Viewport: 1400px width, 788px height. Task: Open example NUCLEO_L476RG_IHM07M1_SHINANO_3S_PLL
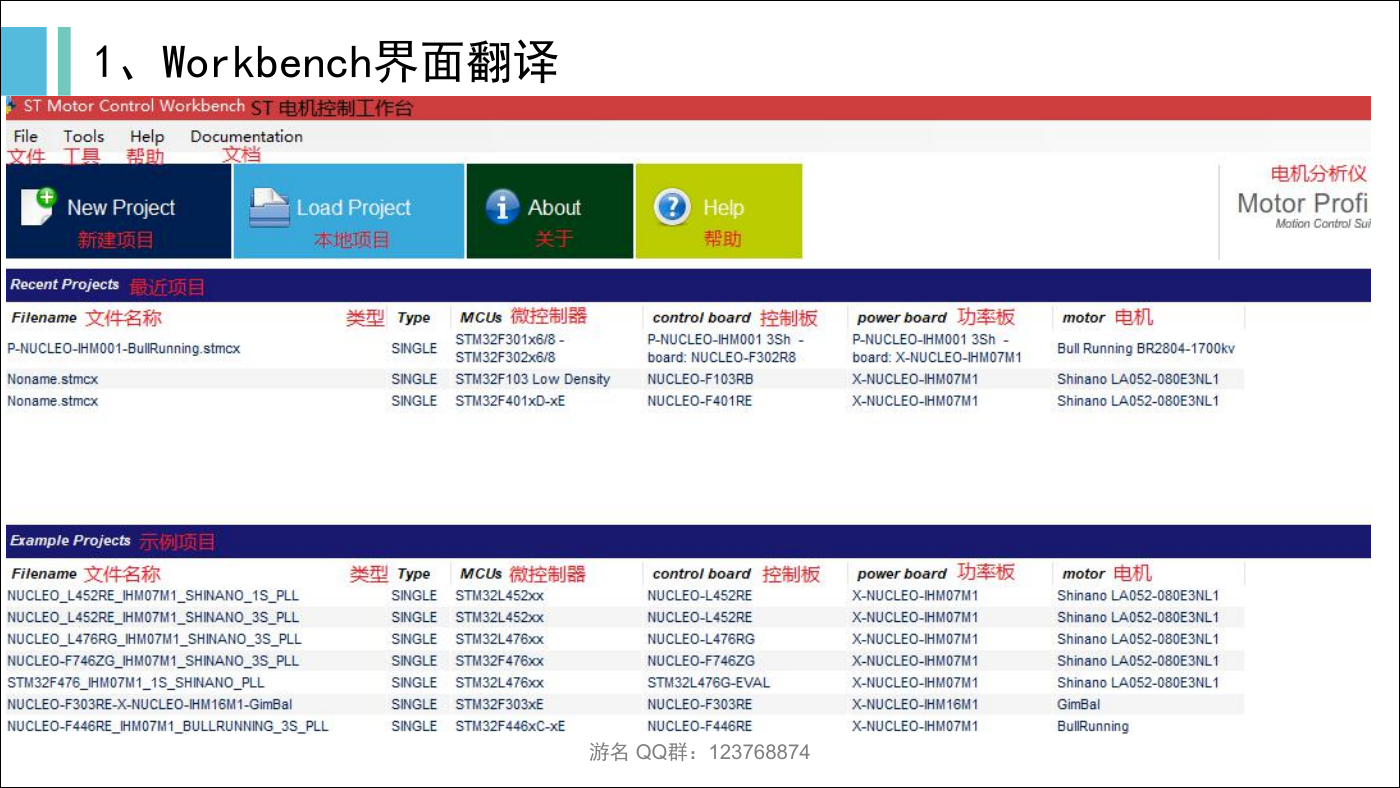pyautogui.click(x=154, y=639)
